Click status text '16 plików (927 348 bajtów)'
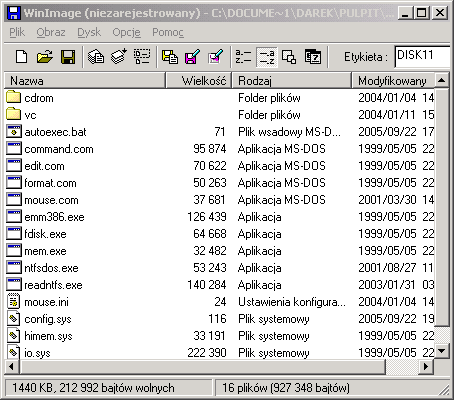Viewport: 454px width, 400px height. pos(286,388)
